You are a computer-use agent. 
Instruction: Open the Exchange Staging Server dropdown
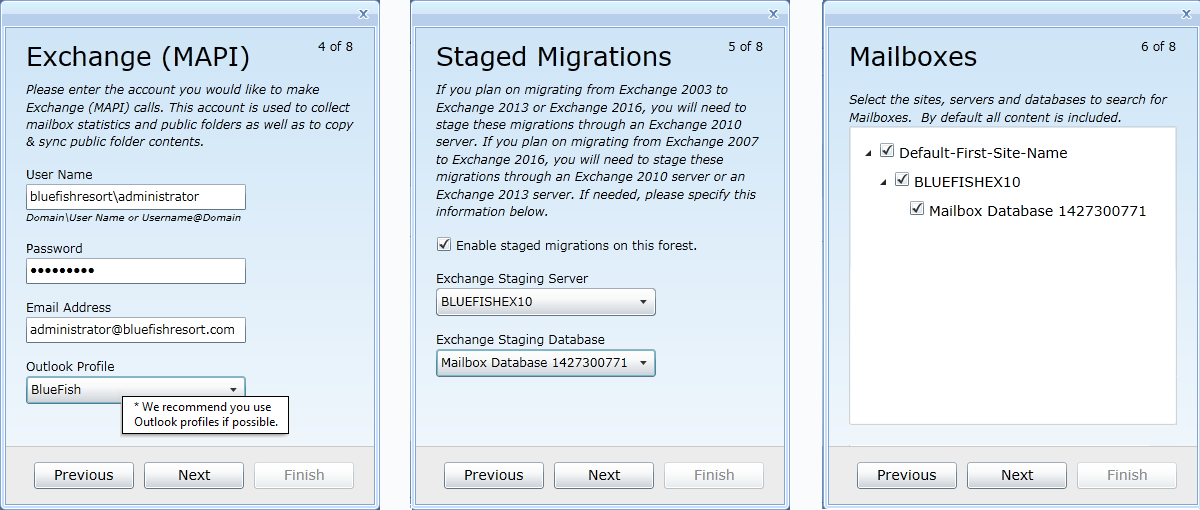tap(642, 303)
